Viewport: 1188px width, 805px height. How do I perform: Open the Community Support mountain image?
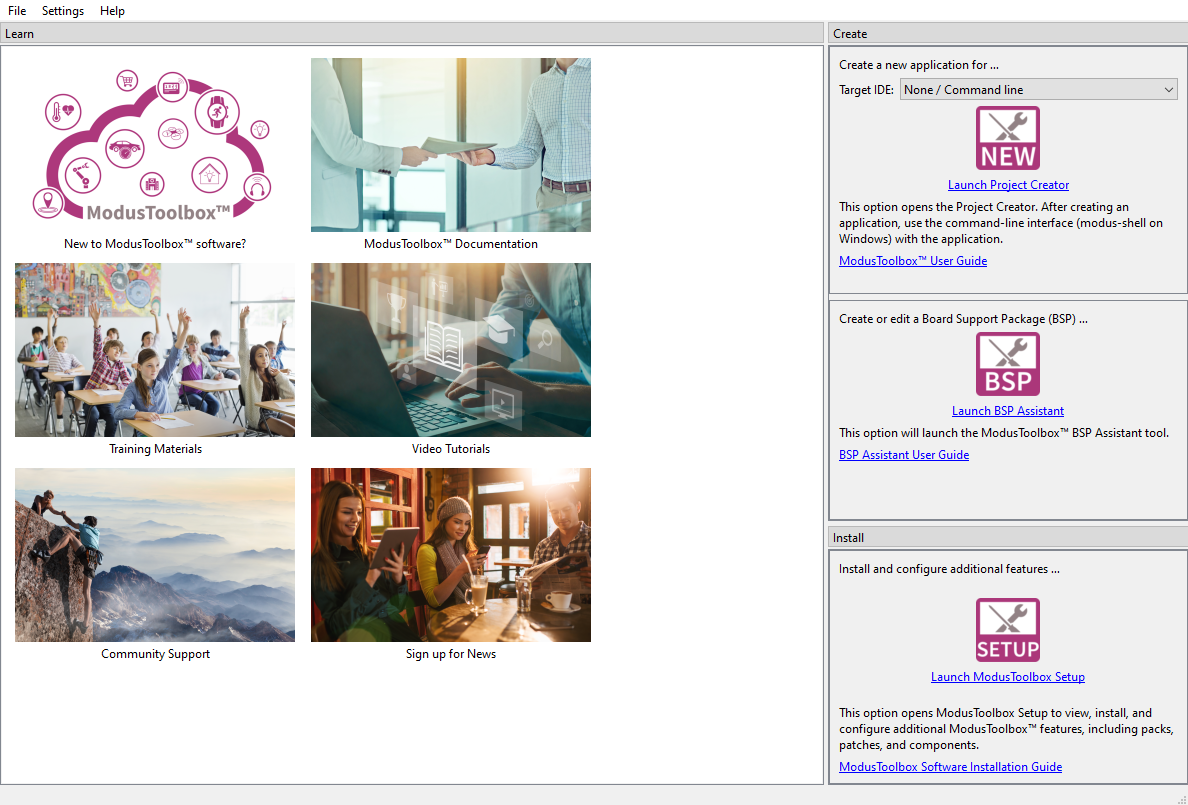(x=155, y=555)
